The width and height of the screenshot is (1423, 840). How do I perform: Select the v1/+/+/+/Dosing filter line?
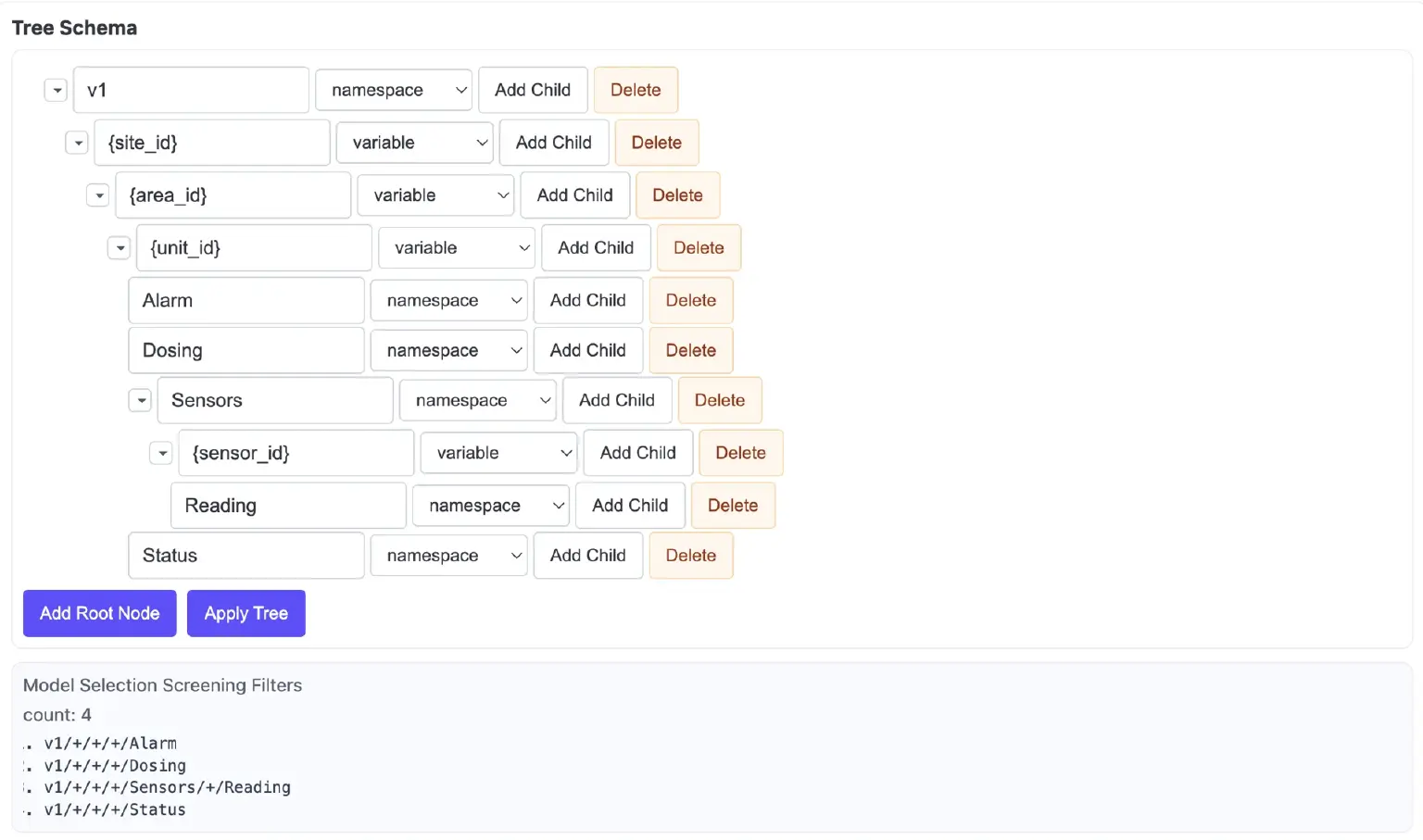pos(115,766)
